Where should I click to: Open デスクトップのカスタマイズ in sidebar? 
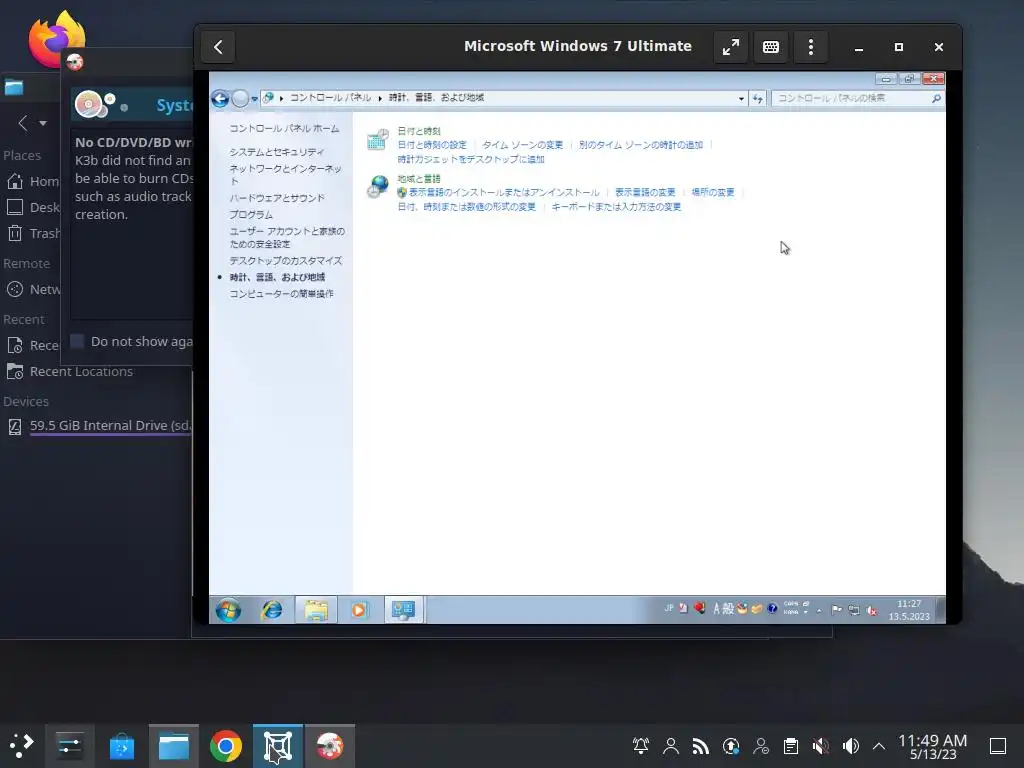pos(285,260)
